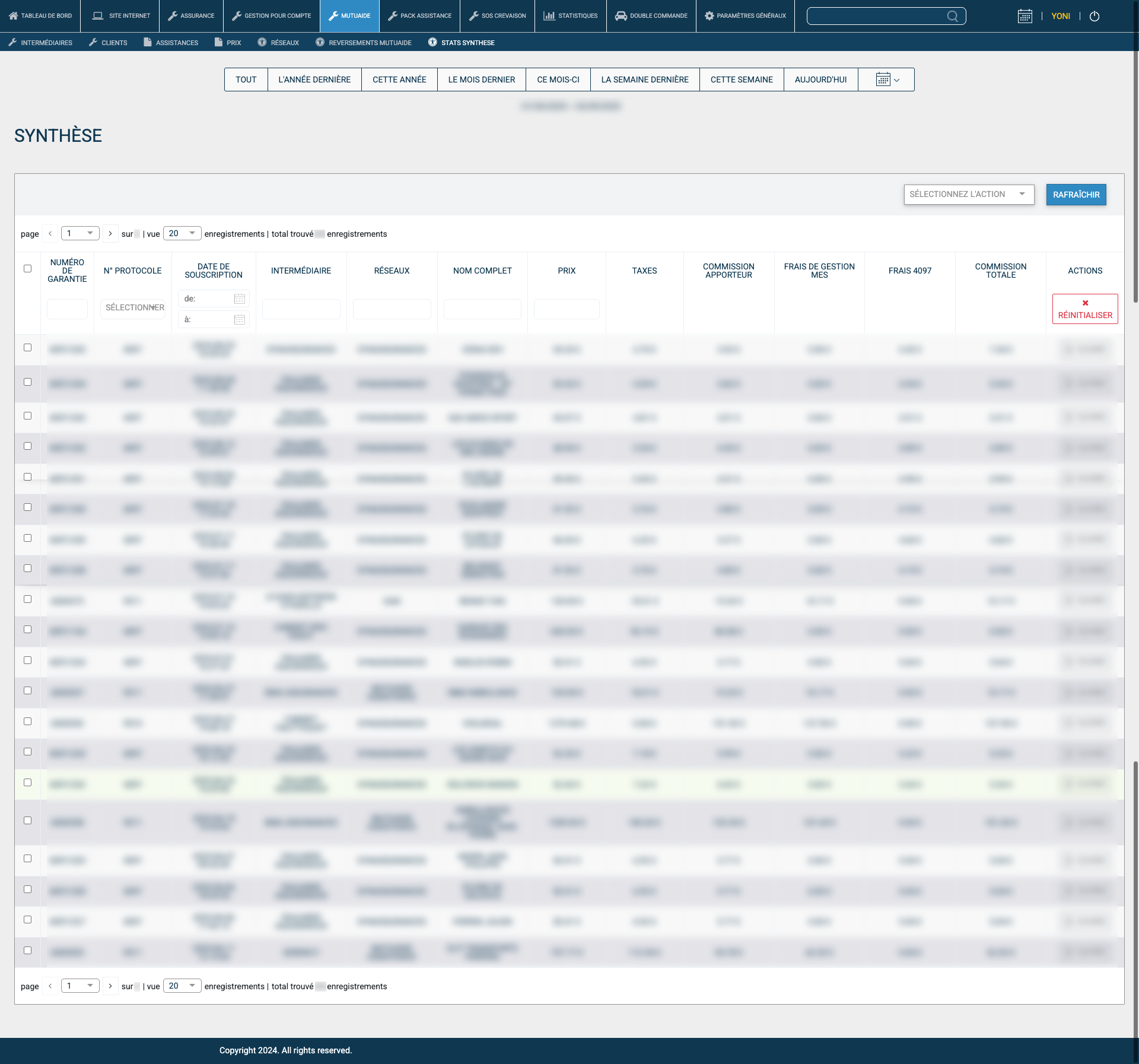The image size is (1139, 1064).
Task: Check the first table row checkbox
Action: tap(27, 347)
